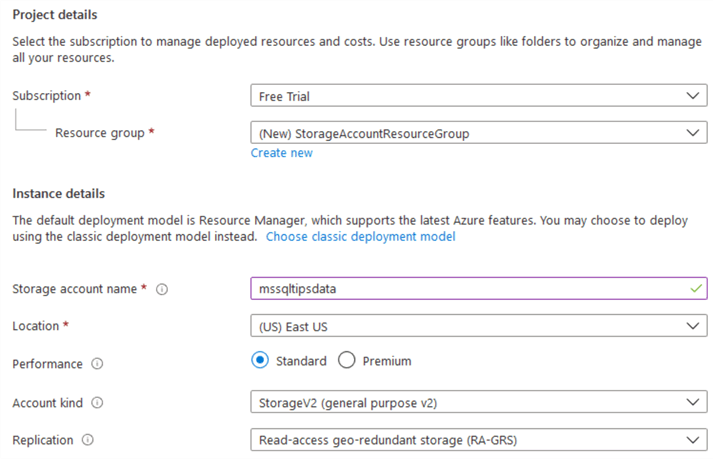Image resolution: width=713 pixels, height=459 pixels.
Task: Click the Create new resource group link
Action: point(281,153)
